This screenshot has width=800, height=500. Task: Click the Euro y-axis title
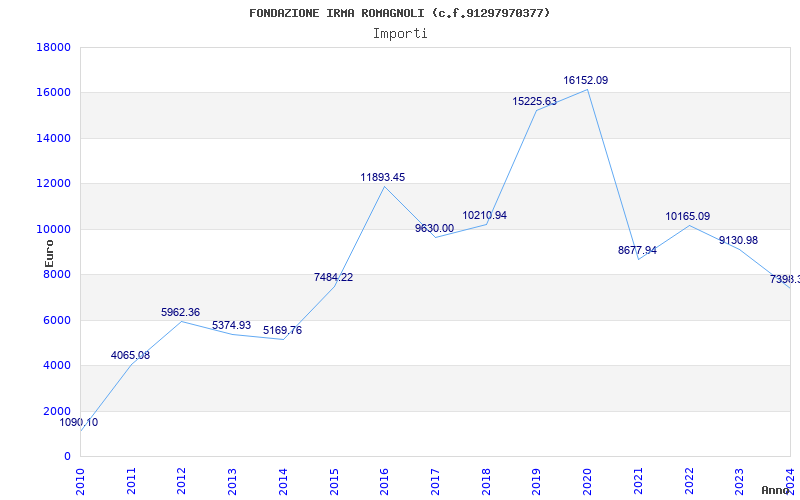click(x=49, y=254)
